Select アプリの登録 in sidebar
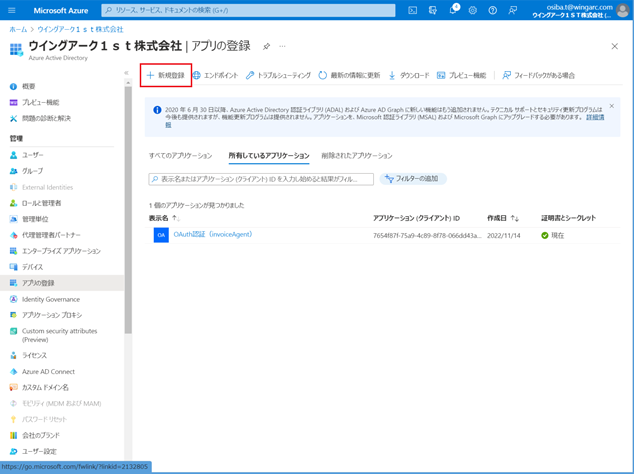Image resolution: width=634 pixels, height=474 pixels. click(62, 283)
